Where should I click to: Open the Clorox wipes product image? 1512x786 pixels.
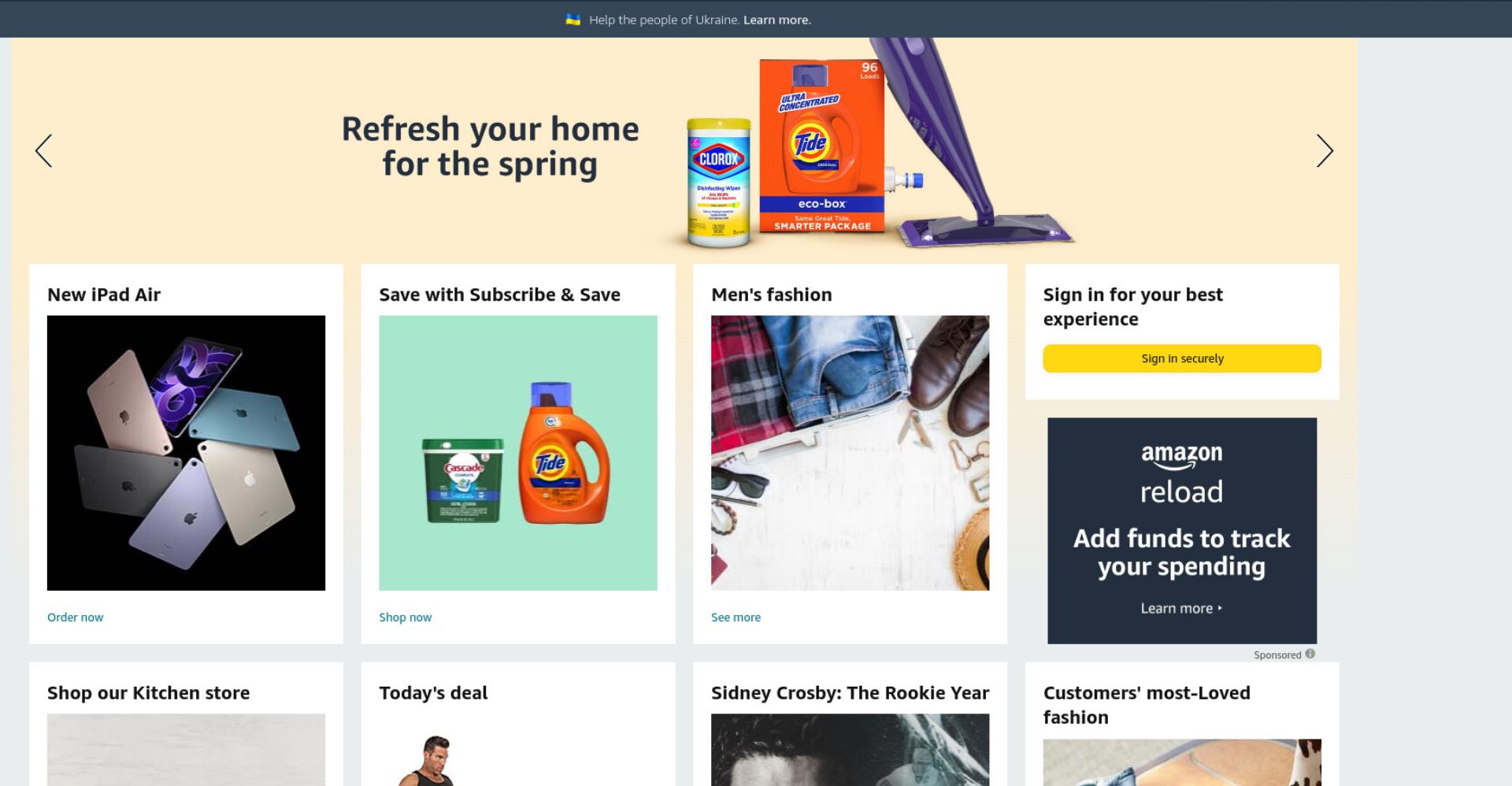[x=718, y=182]
